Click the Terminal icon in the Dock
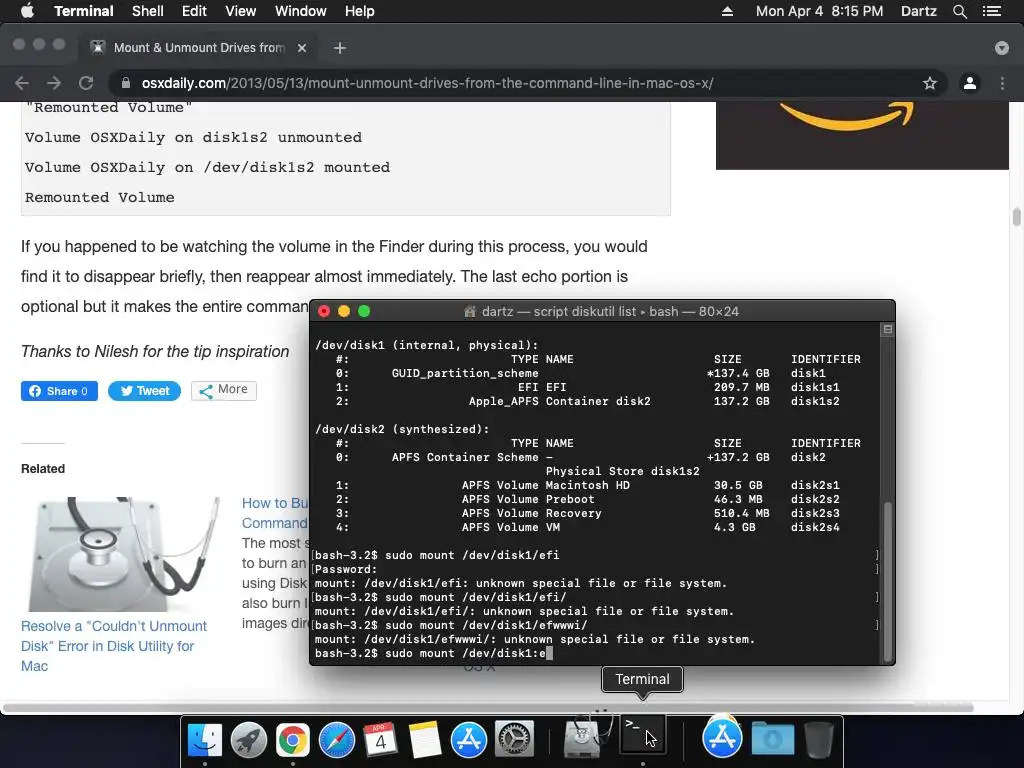This screenshot has width=1024, height=768. click(x=643, y=735)
